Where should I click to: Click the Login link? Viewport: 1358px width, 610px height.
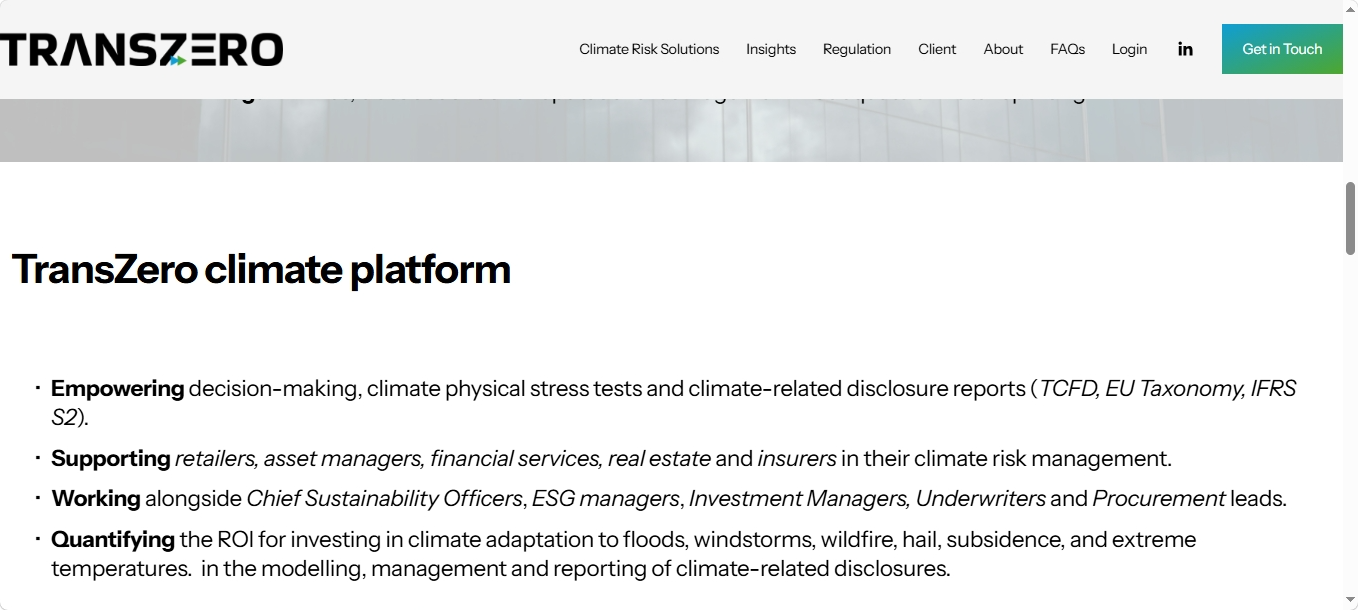click(x=1129, y=49)
